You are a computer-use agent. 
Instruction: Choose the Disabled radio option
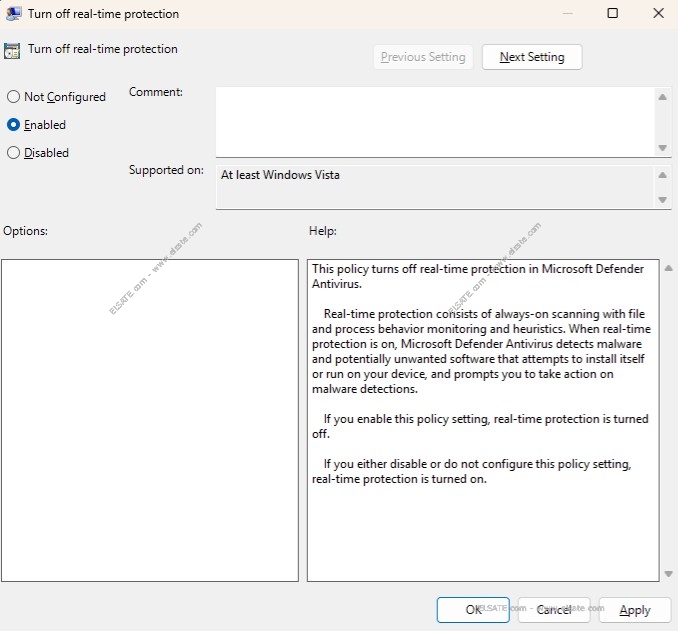(14, 153)
